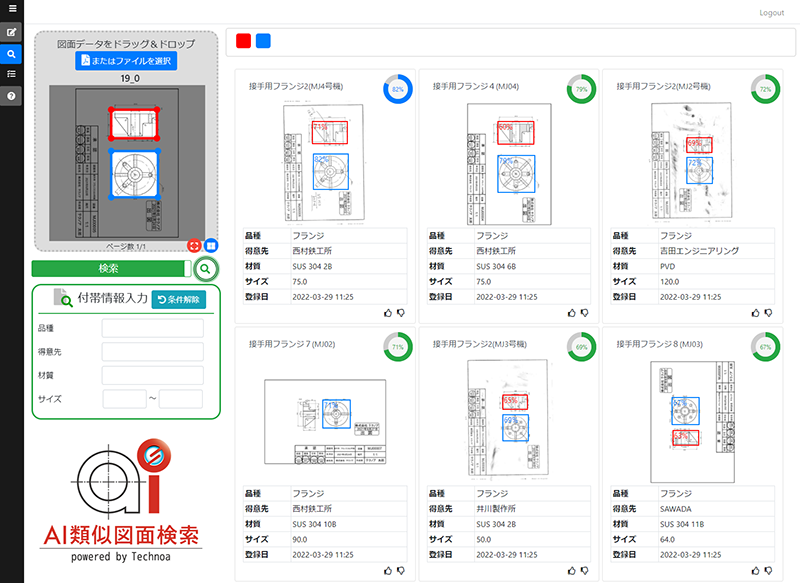Click the title 接手用フランジ2(MJ4号機)
The width and height of the screenshot is (800, 583).
296,87
